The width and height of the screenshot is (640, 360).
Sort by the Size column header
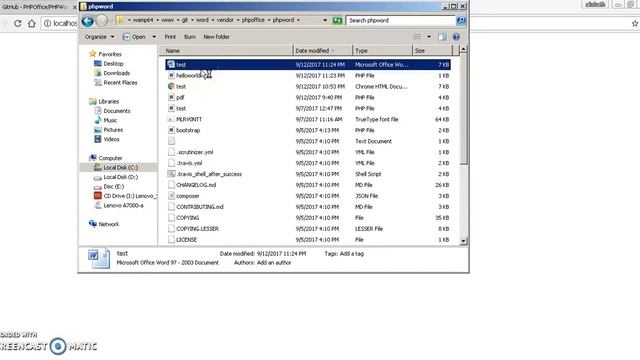click(433, 51)
